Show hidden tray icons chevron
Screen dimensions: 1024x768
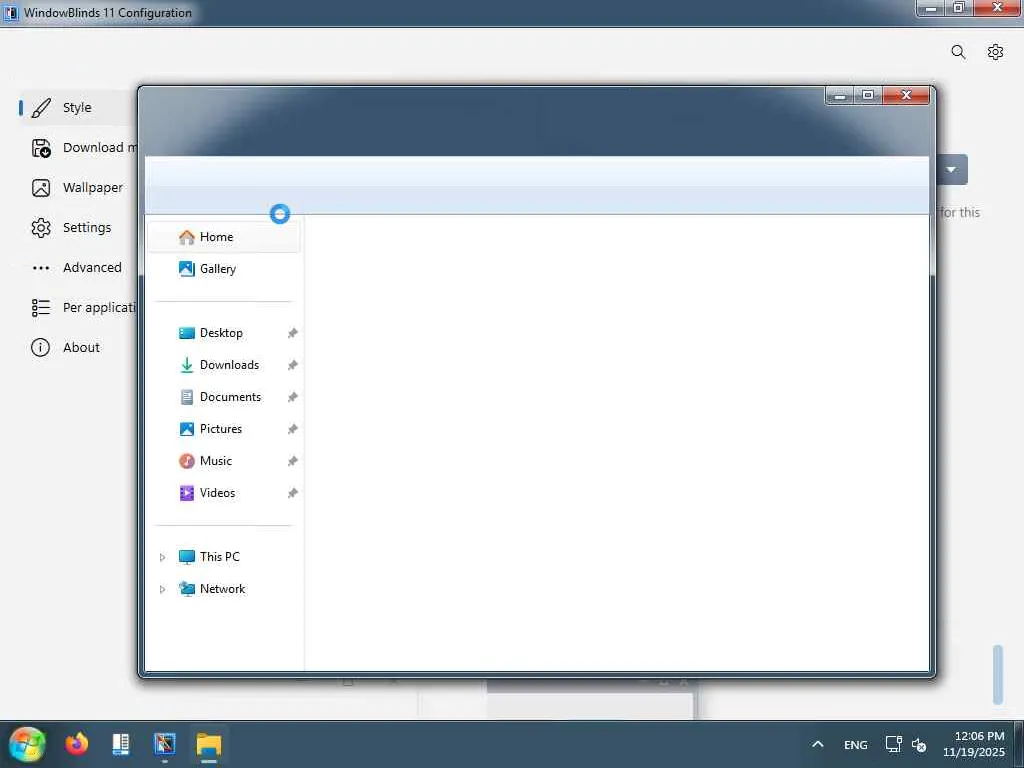[x=818, y=744]
